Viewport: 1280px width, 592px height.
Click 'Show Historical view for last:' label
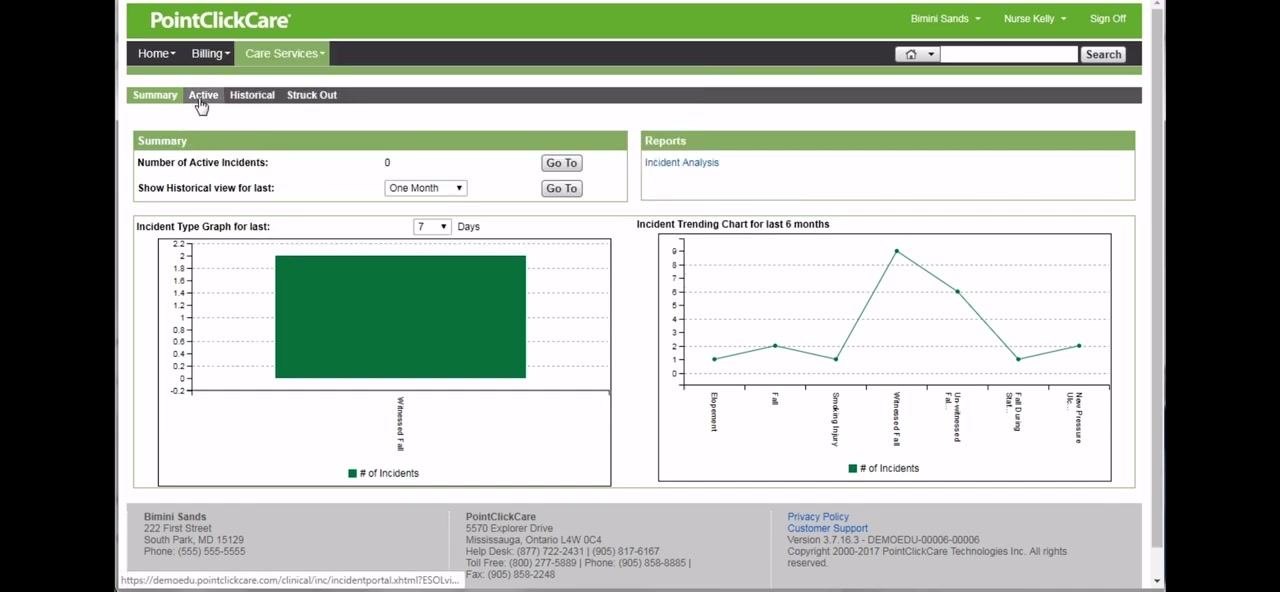point(206,188)
